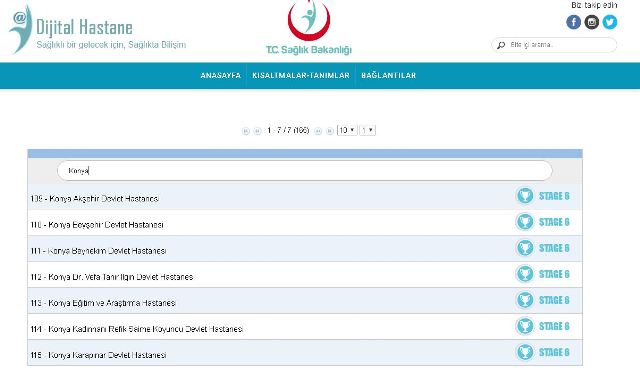Open the ANASAYFA menu item
The image size is (640, 380).
click(220, 76)
